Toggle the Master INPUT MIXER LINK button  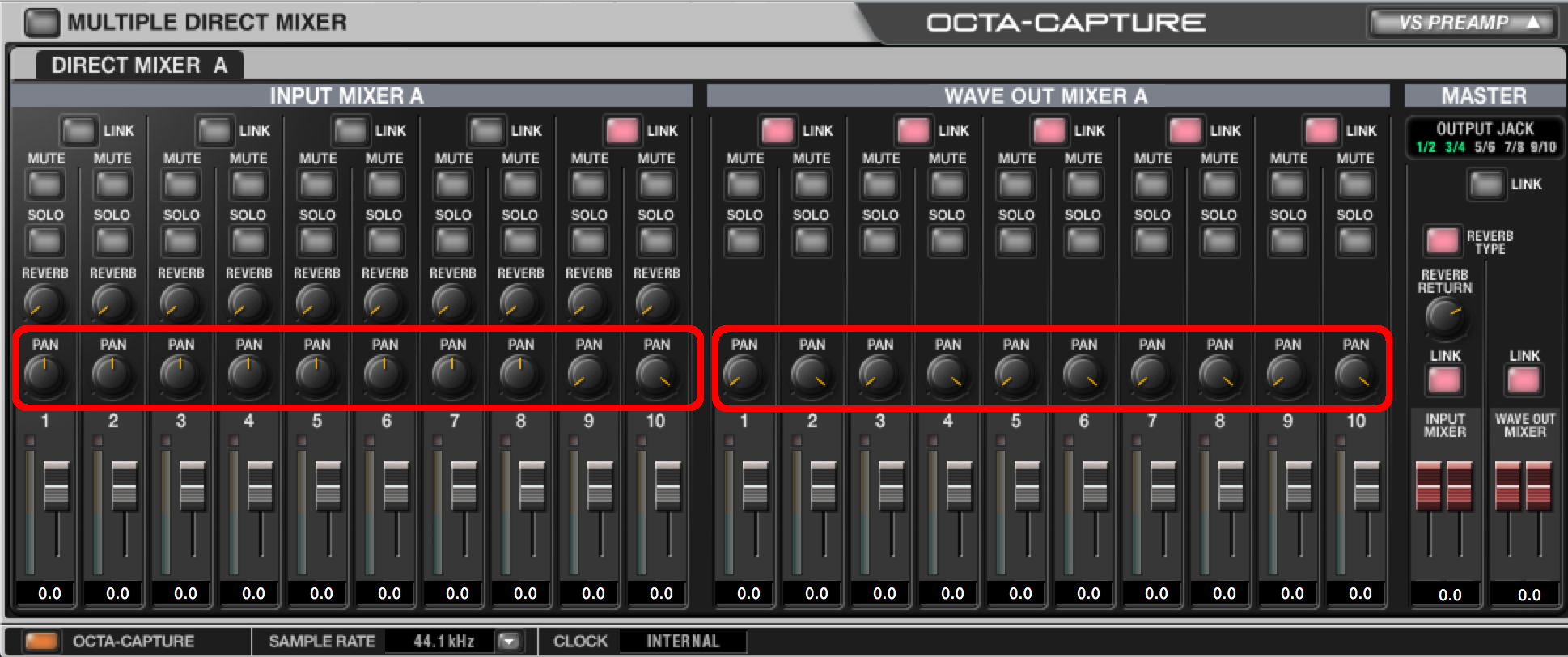tap(1444, 380)
